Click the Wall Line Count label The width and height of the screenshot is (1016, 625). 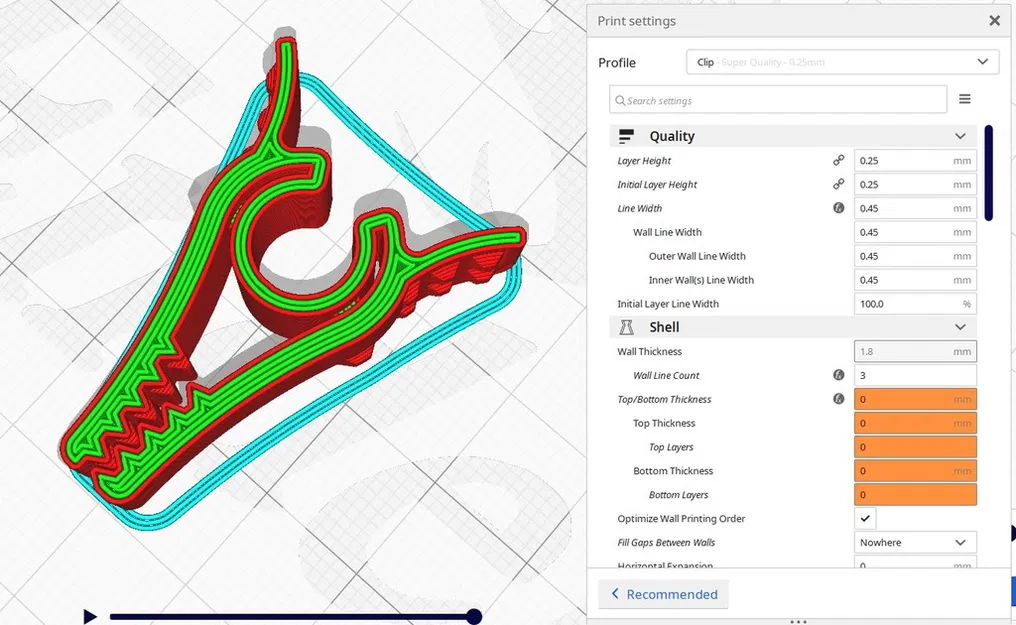666,376
